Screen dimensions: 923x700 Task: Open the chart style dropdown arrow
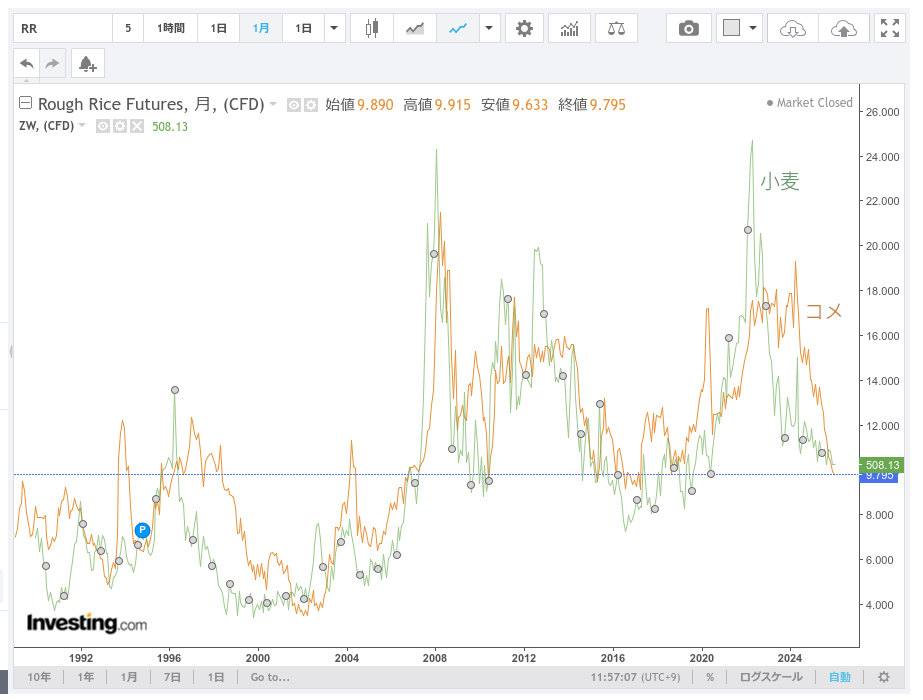488,29
